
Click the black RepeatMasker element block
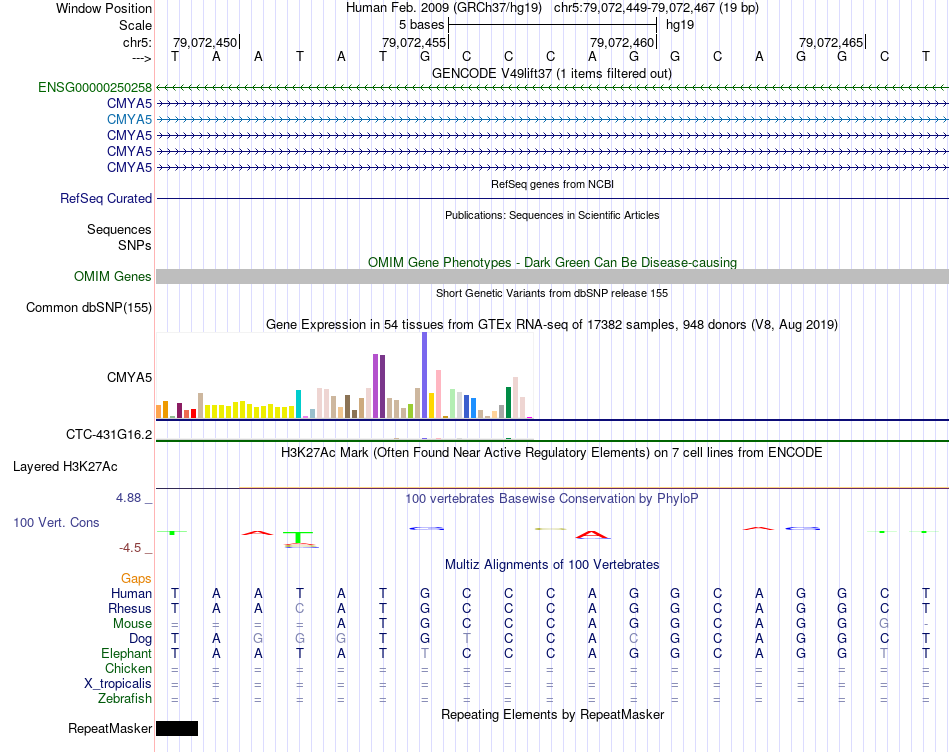(x=177, y=728)
